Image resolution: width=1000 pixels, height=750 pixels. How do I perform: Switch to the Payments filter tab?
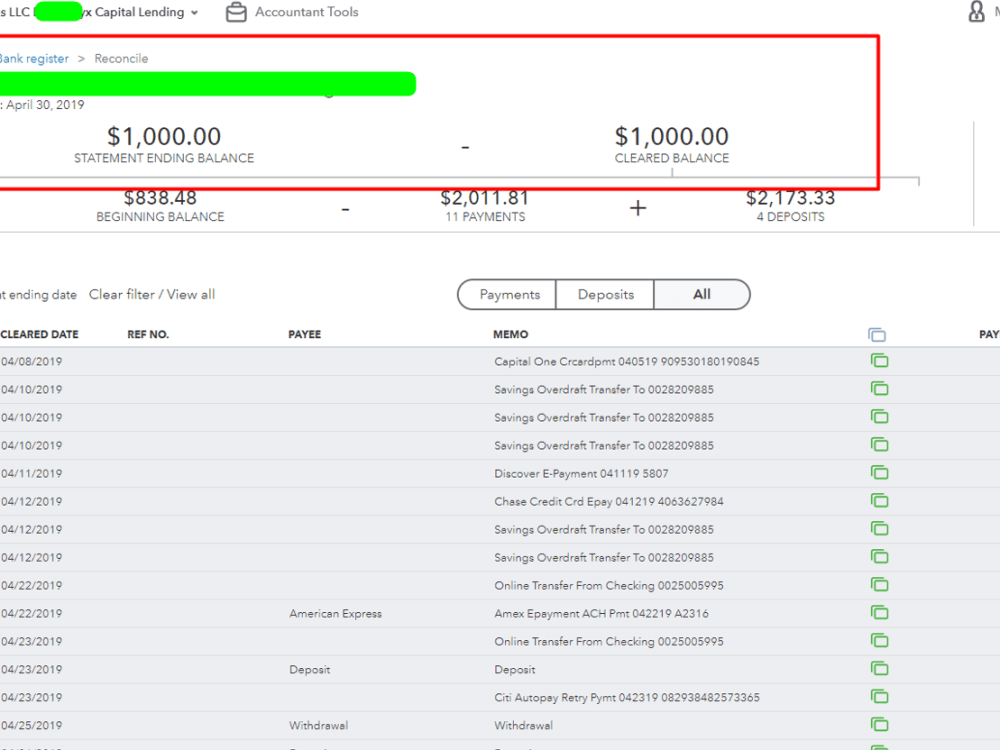point(508,295)
